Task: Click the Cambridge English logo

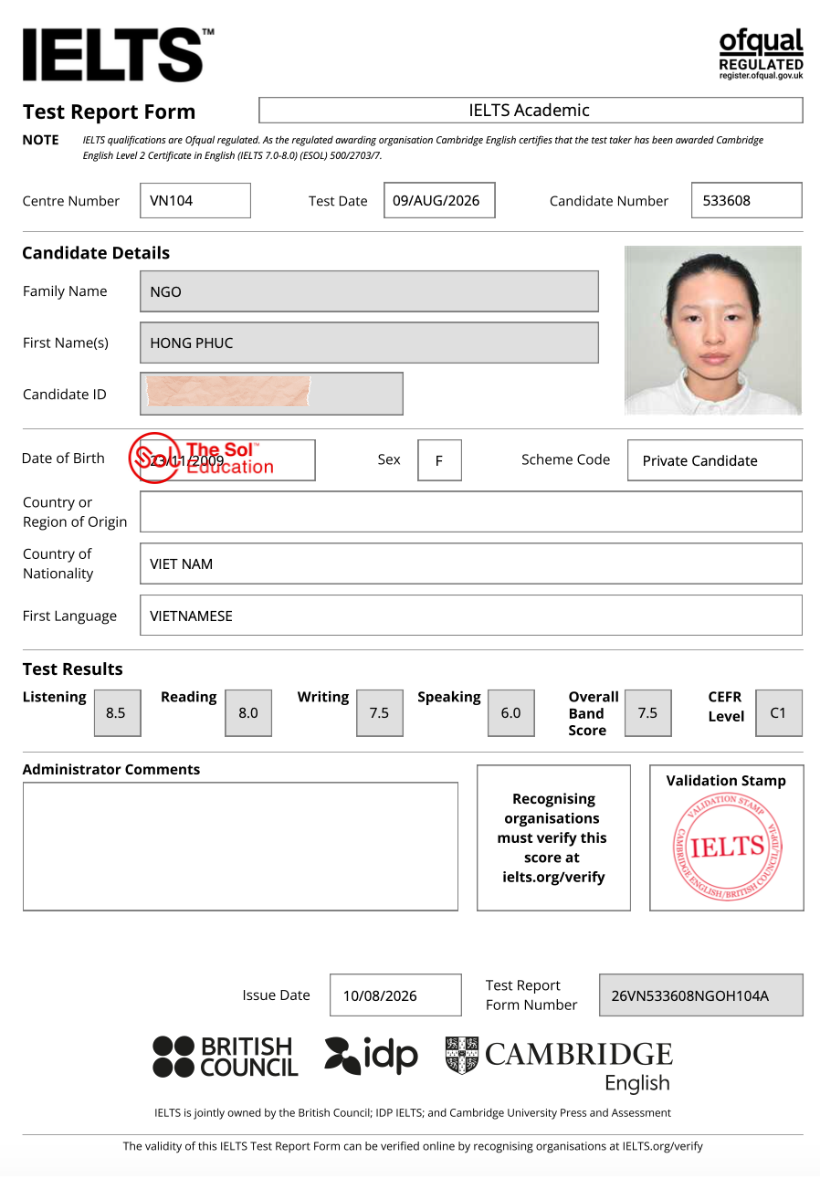Action: pyautogui.click(x=557, y=1065)
